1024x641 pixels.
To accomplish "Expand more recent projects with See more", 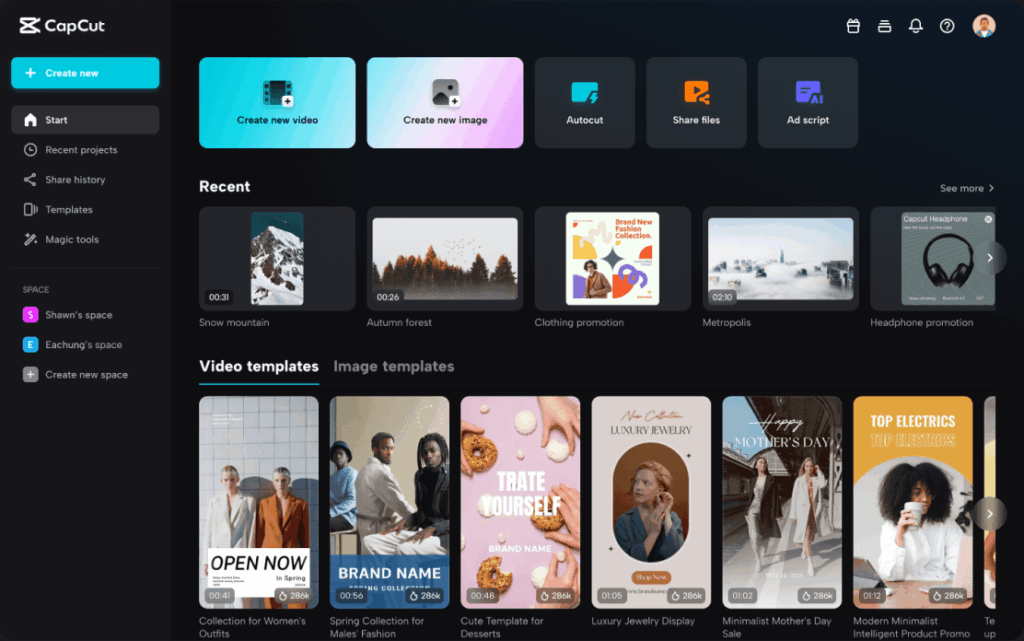I will (x=965, y=187).
